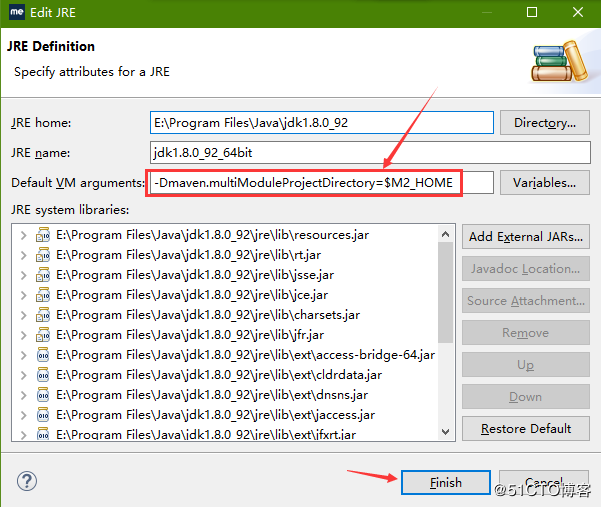Expand the charsets.jar library entry
Viewport: 601px width, 507px height.
(24, 315)
